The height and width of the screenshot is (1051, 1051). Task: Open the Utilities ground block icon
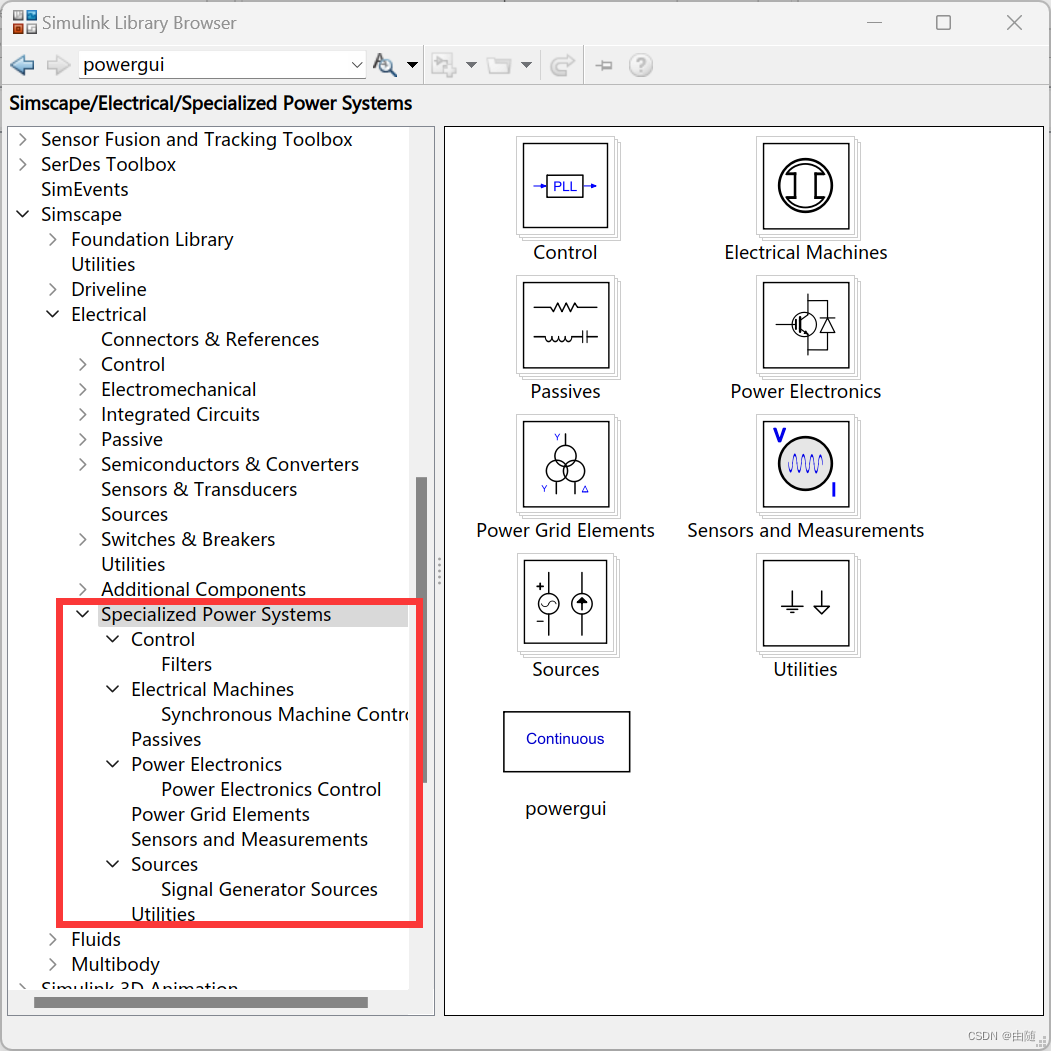[806, 603]
